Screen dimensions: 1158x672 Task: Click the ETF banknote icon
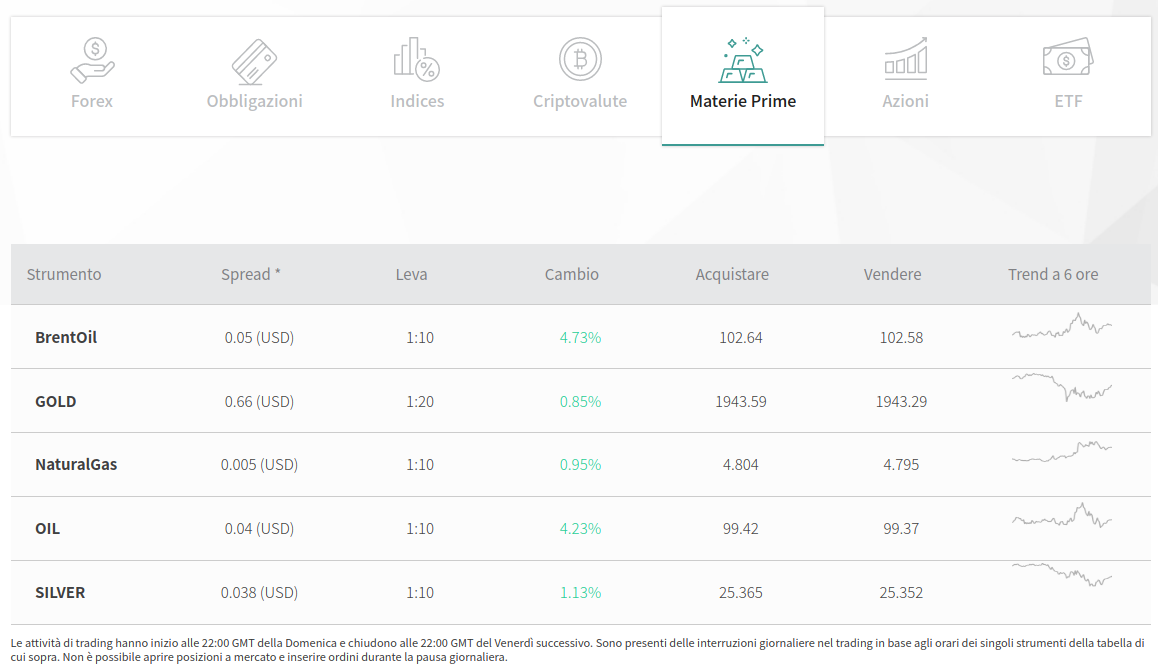pos(1068,60)
